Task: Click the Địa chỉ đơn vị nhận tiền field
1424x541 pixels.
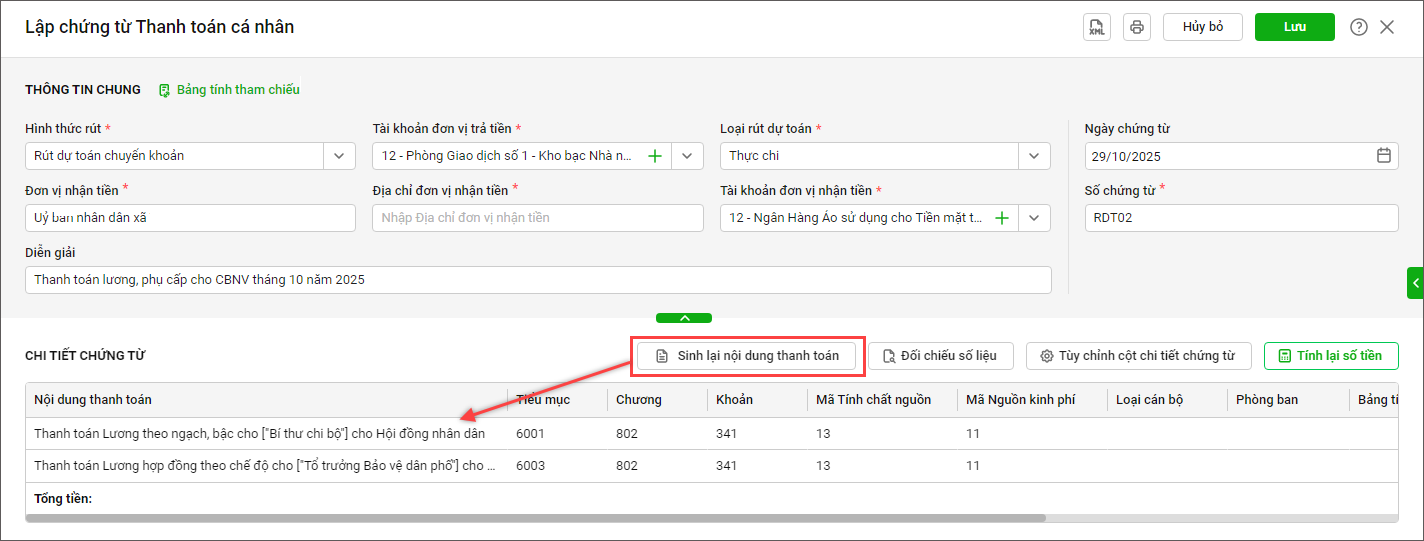Action: tap(537, 218)
